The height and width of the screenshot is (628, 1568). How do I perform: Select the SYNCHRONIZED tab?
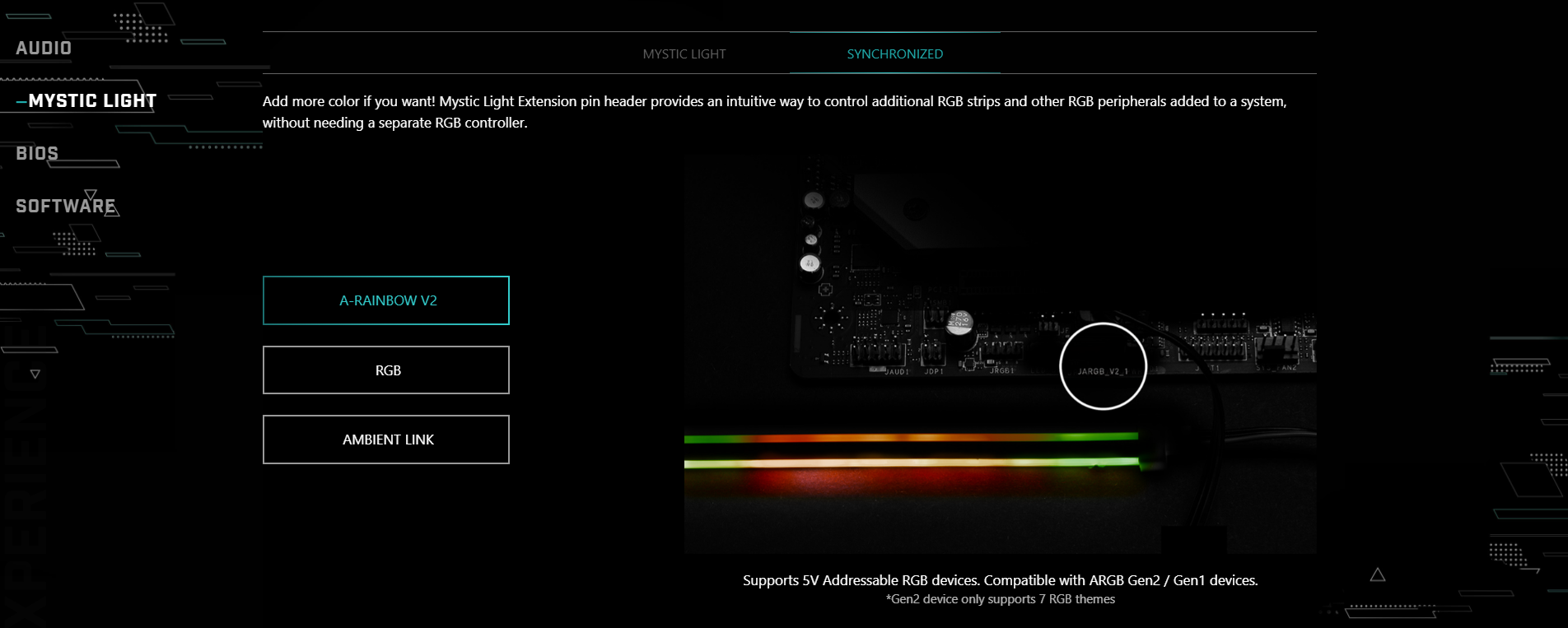pyautogui.click(x=895, y=54)
